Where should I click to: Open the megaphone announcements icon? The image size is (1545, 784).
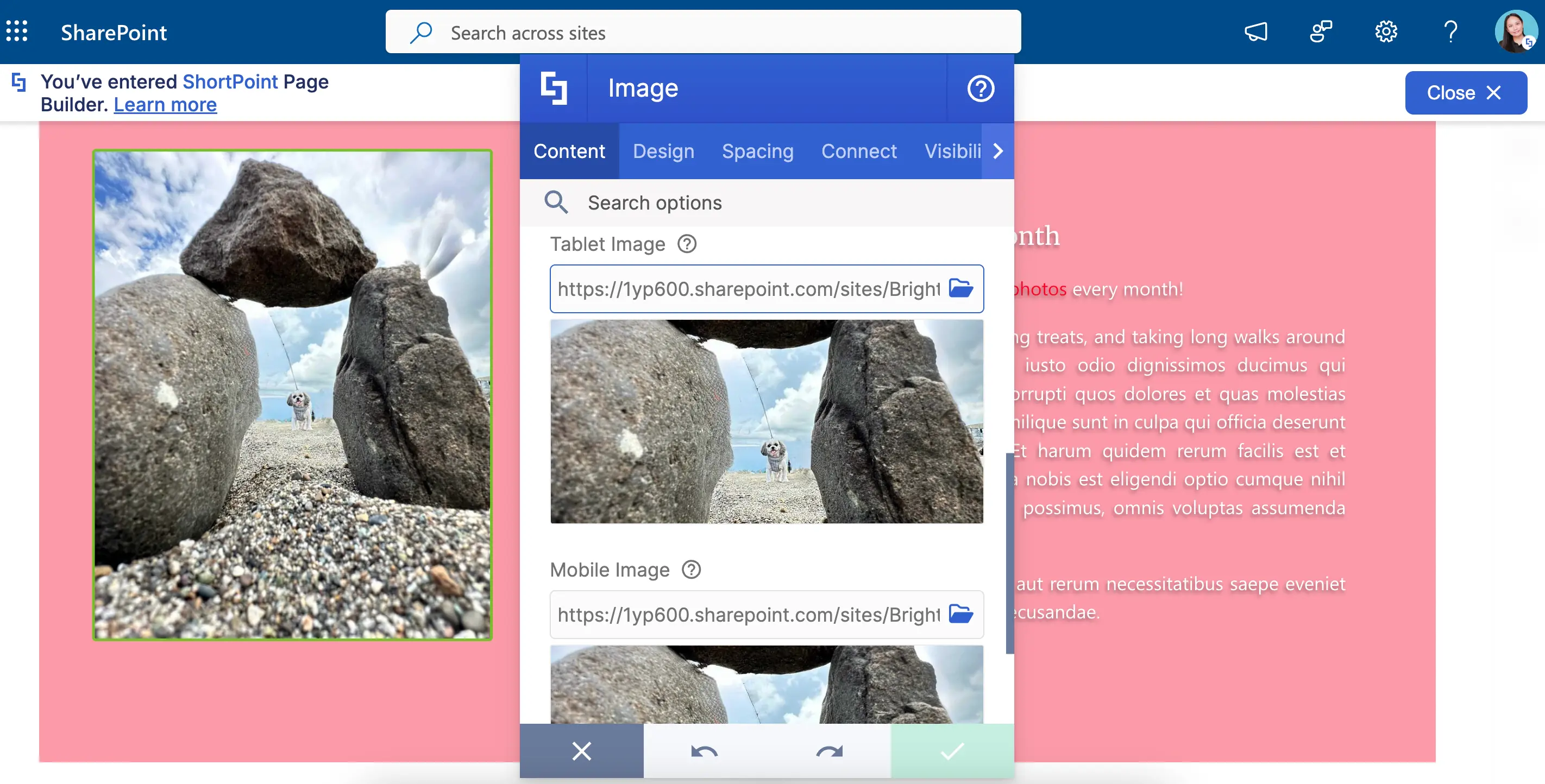[1256, 31]
